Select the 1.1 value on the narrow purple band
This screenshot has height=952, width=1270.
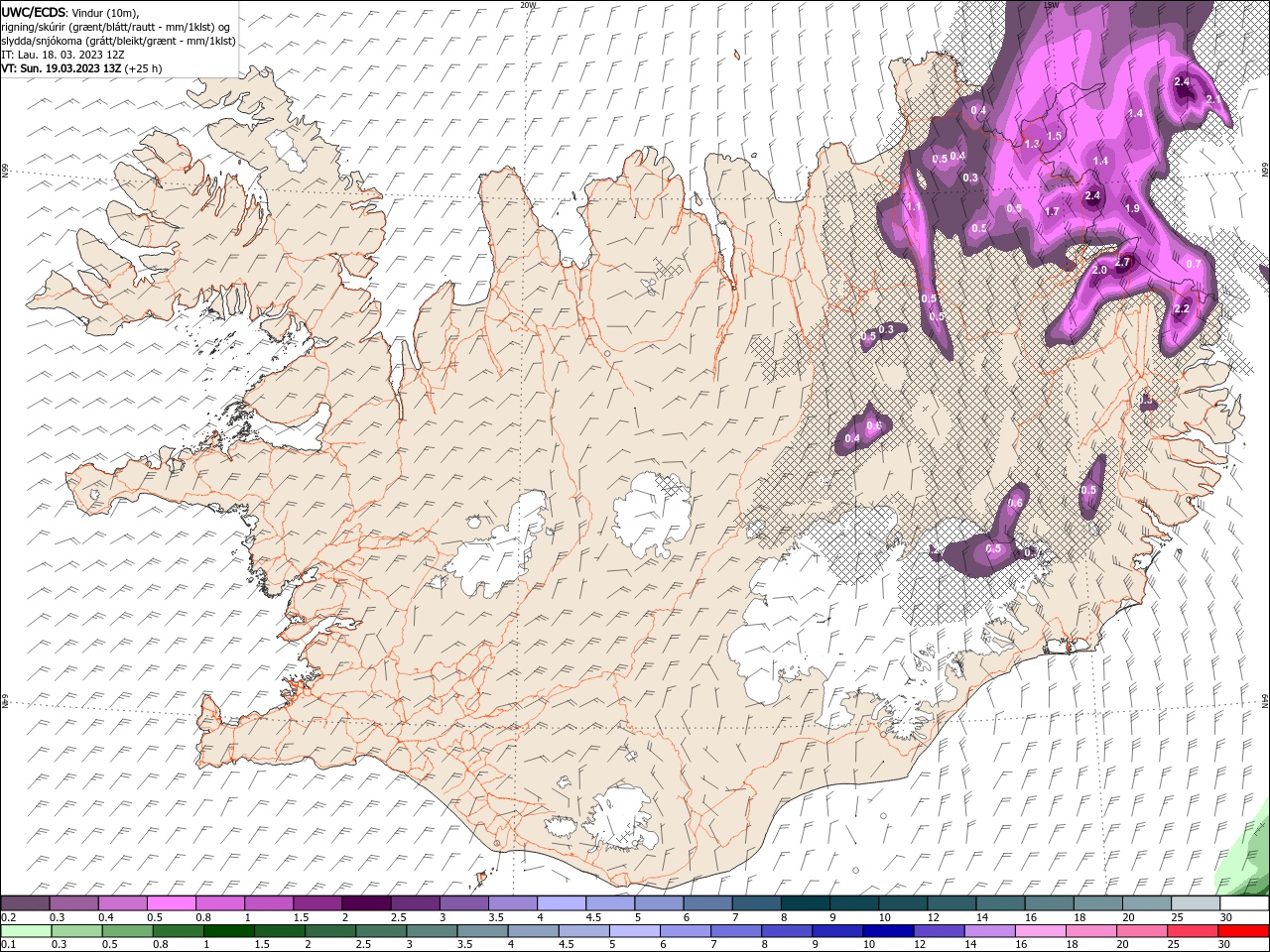[913, 207]
